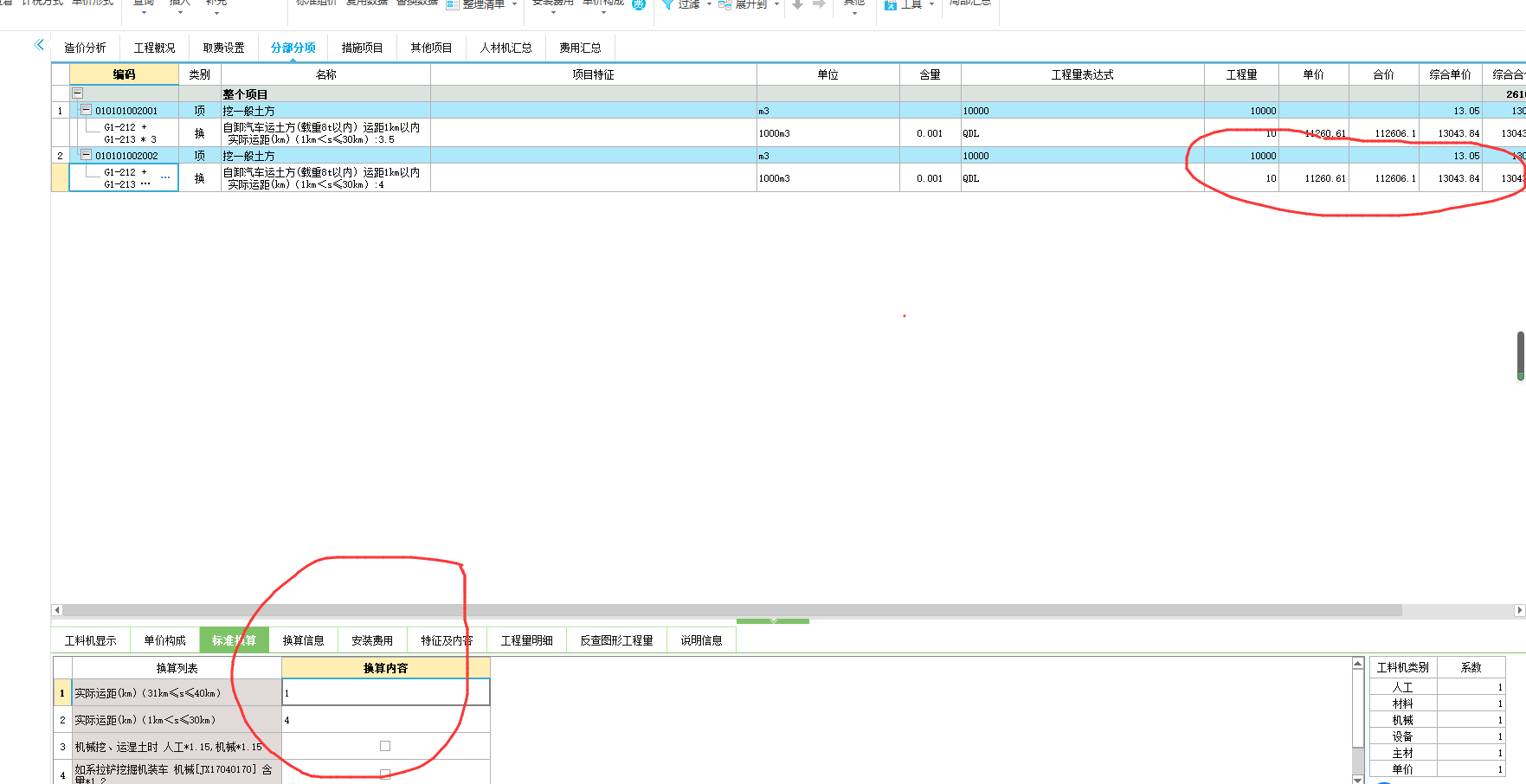Go to the 其他项目 tab
Screen dimensions: 1526x784
(431, 48)
